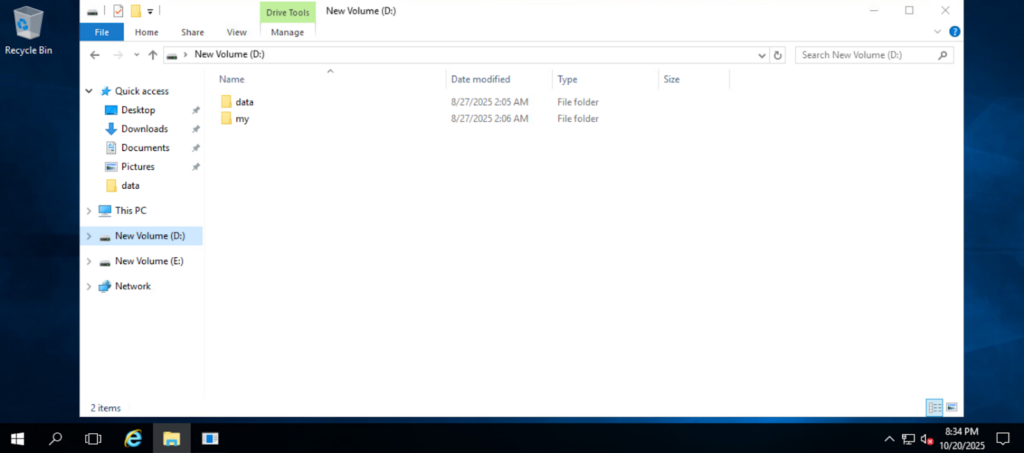
Task: Expand the New Volume (E:) tree node
Action: pos(89,262)
